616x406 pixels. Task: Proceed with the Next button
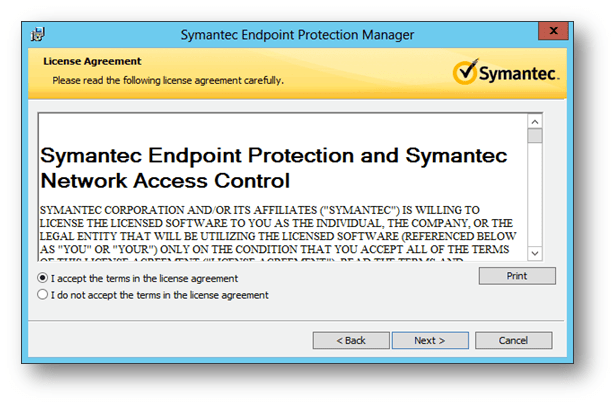coord(429,340)
